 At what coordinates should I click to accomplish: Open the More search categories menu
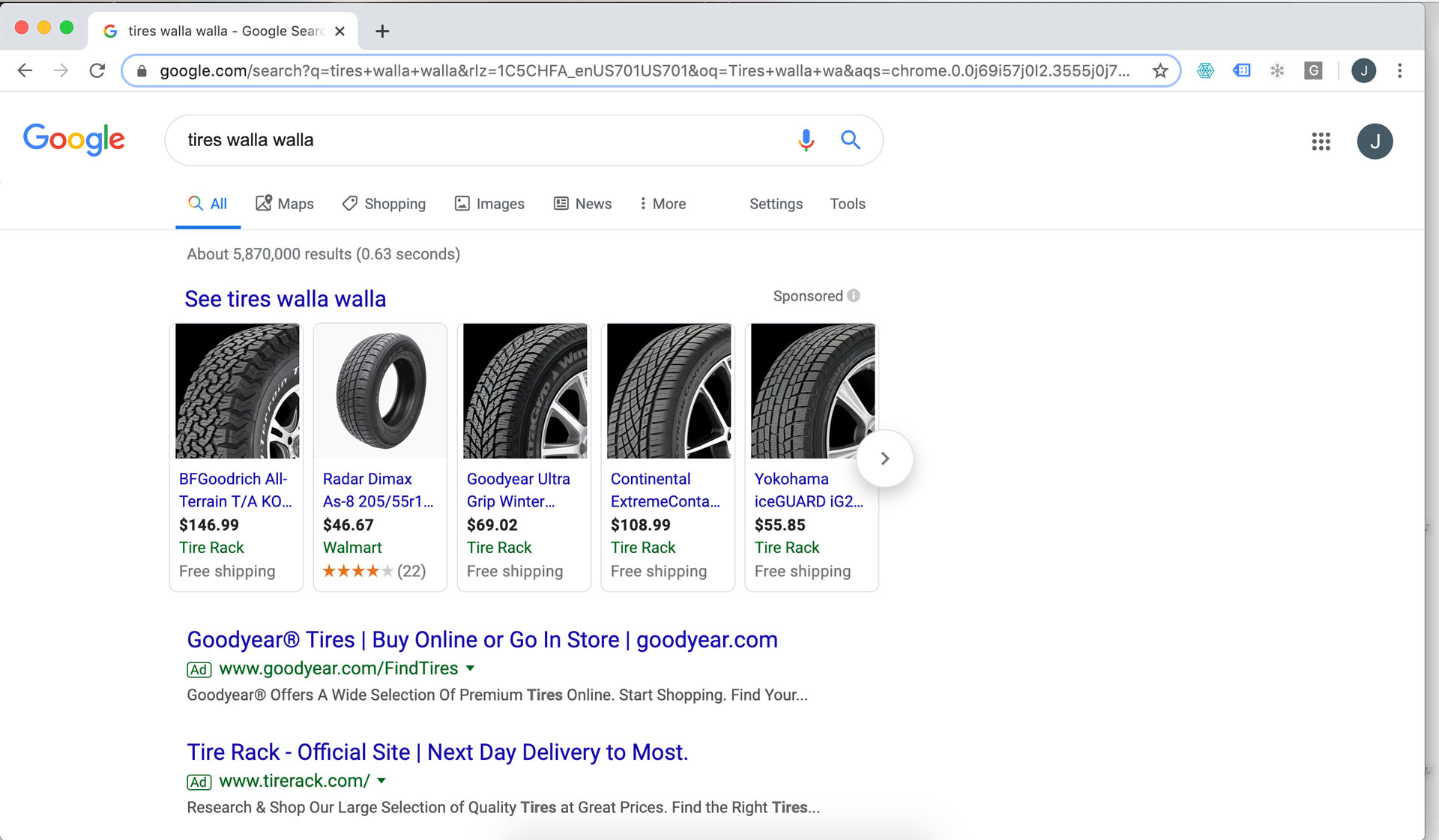[662, 203]
